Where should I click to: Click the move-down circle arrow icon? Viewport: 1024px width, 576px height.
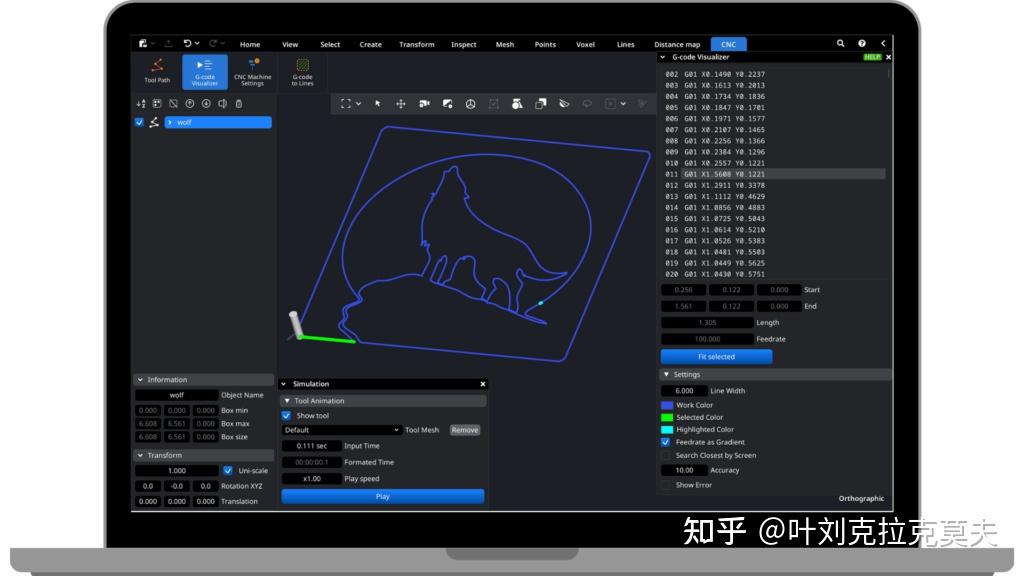tap(206, 104)
